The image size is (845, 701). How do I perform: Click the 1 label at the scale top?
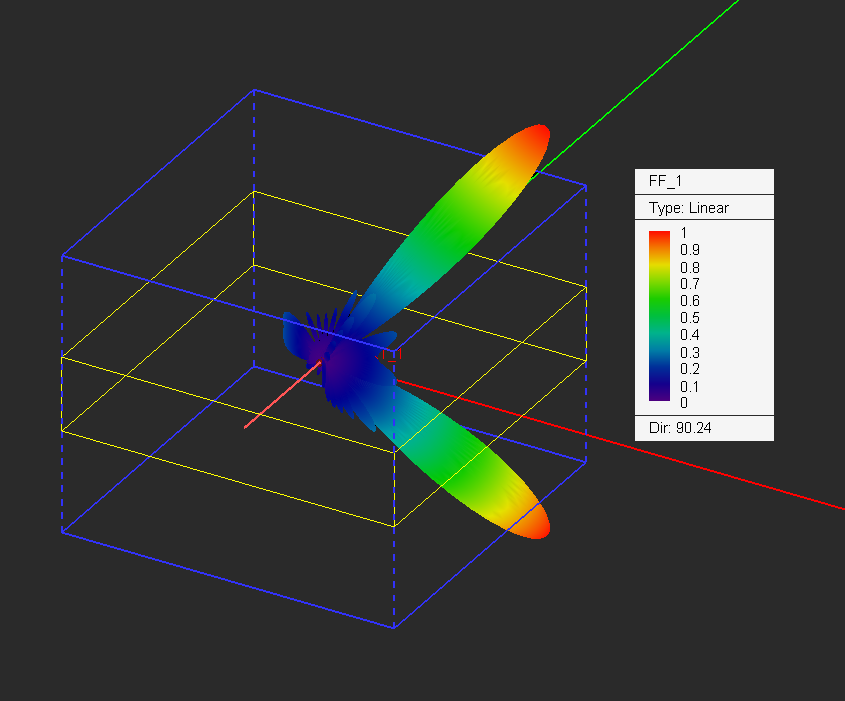684,232
